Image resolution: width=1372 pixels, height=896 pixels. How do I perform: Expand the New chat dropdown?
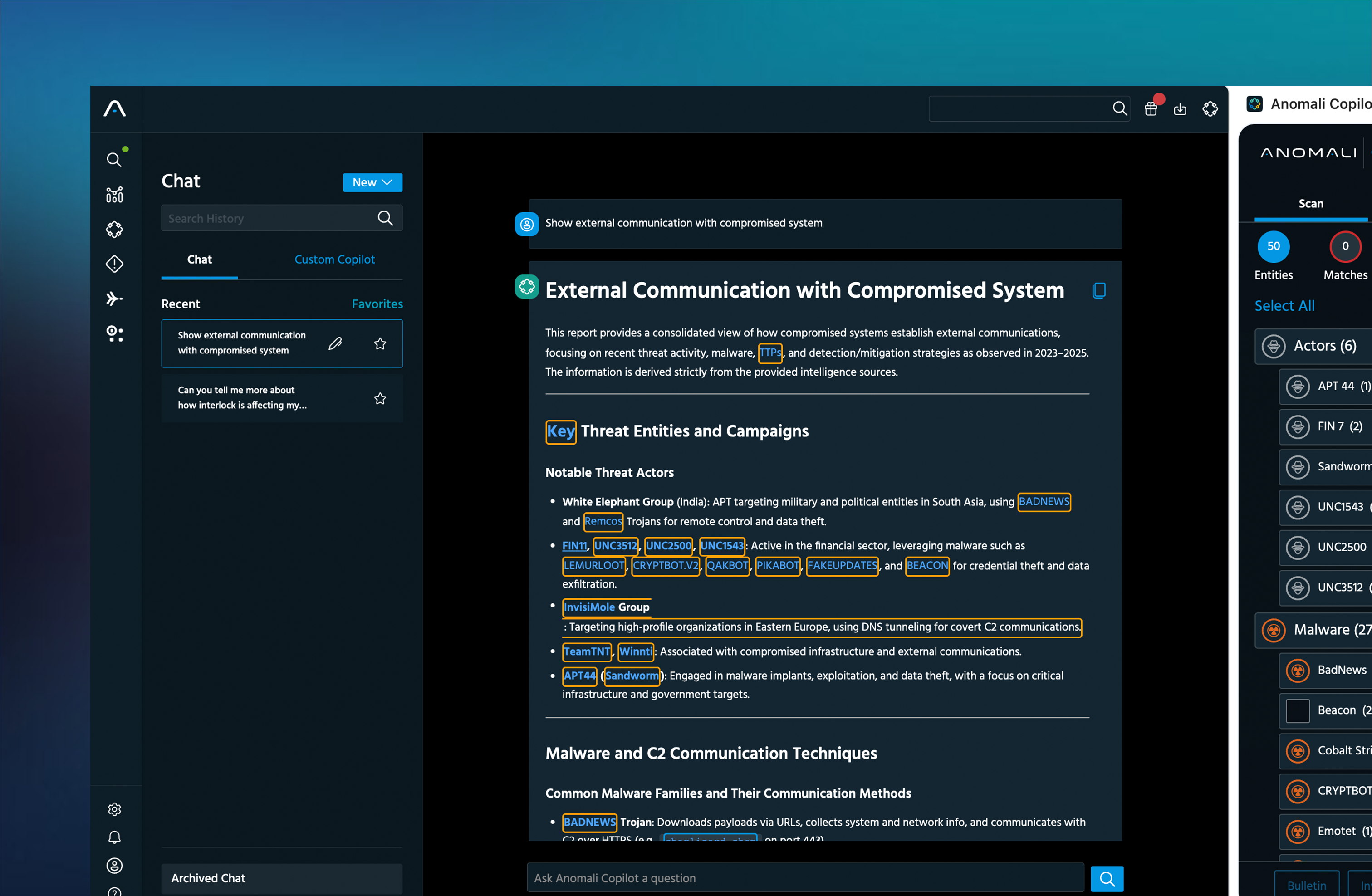pos(372,182)
